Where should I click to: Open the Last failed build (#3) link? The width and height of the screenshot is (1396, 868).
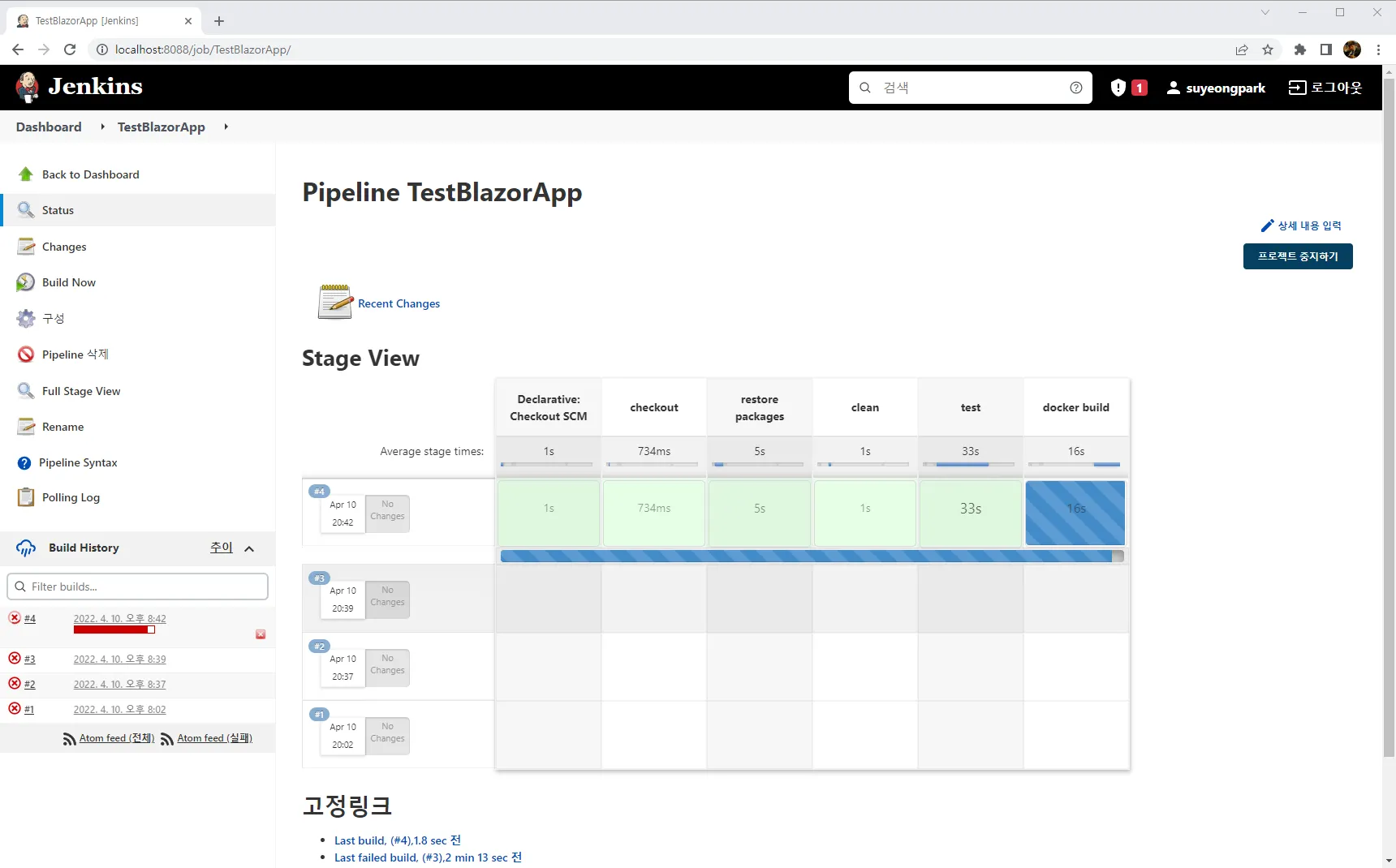428,857
